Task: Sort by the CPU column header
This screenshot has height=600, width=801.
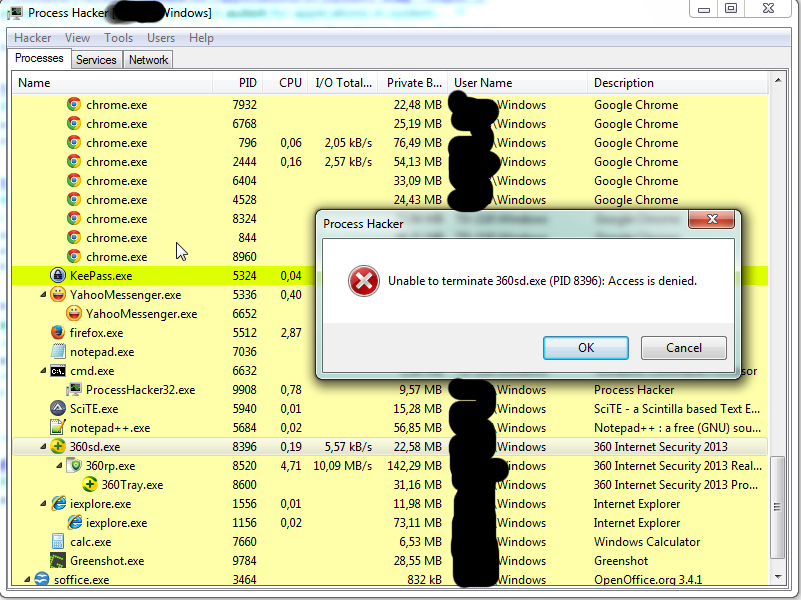Action: point(286,83)
